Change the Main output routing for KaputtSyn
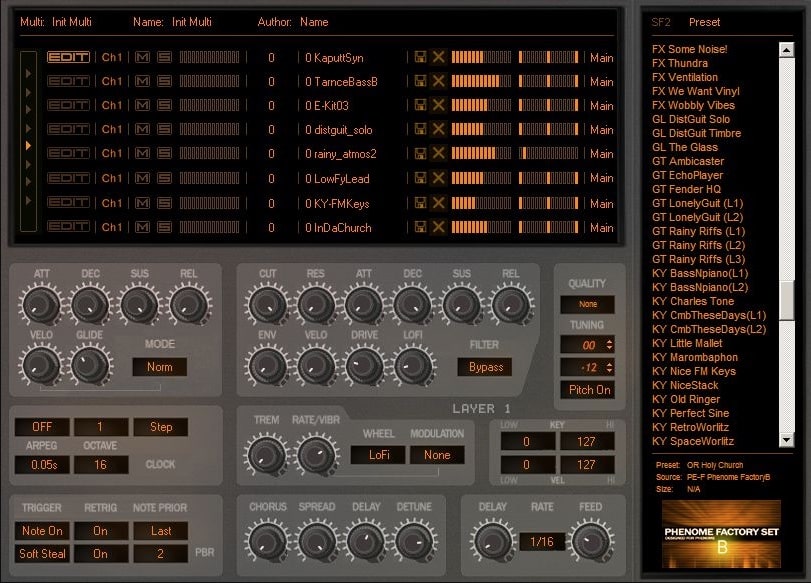This screenshot has height=583, width=811. click(x=600, y=57)
